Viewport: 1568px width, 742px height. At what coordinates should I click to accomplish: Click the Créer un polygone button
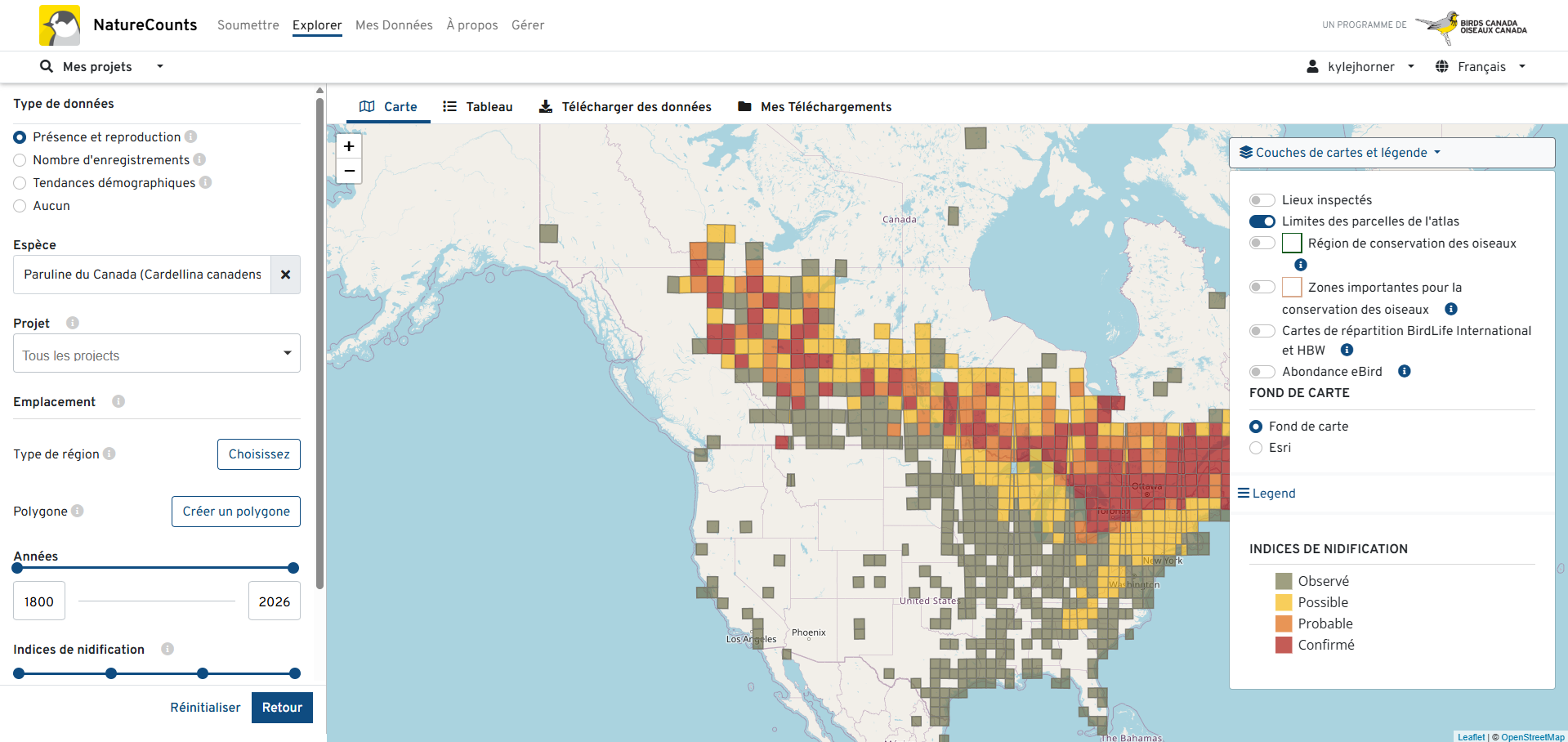[x=236, y=512]
